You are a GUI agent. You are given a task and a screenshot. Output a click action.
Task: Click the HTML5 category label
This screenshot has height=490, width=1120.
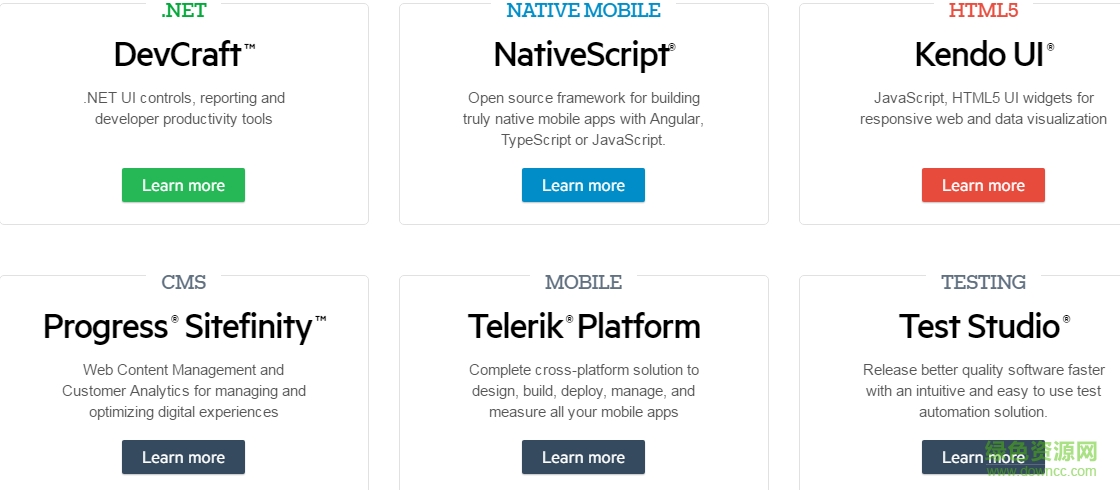(983, 11)
